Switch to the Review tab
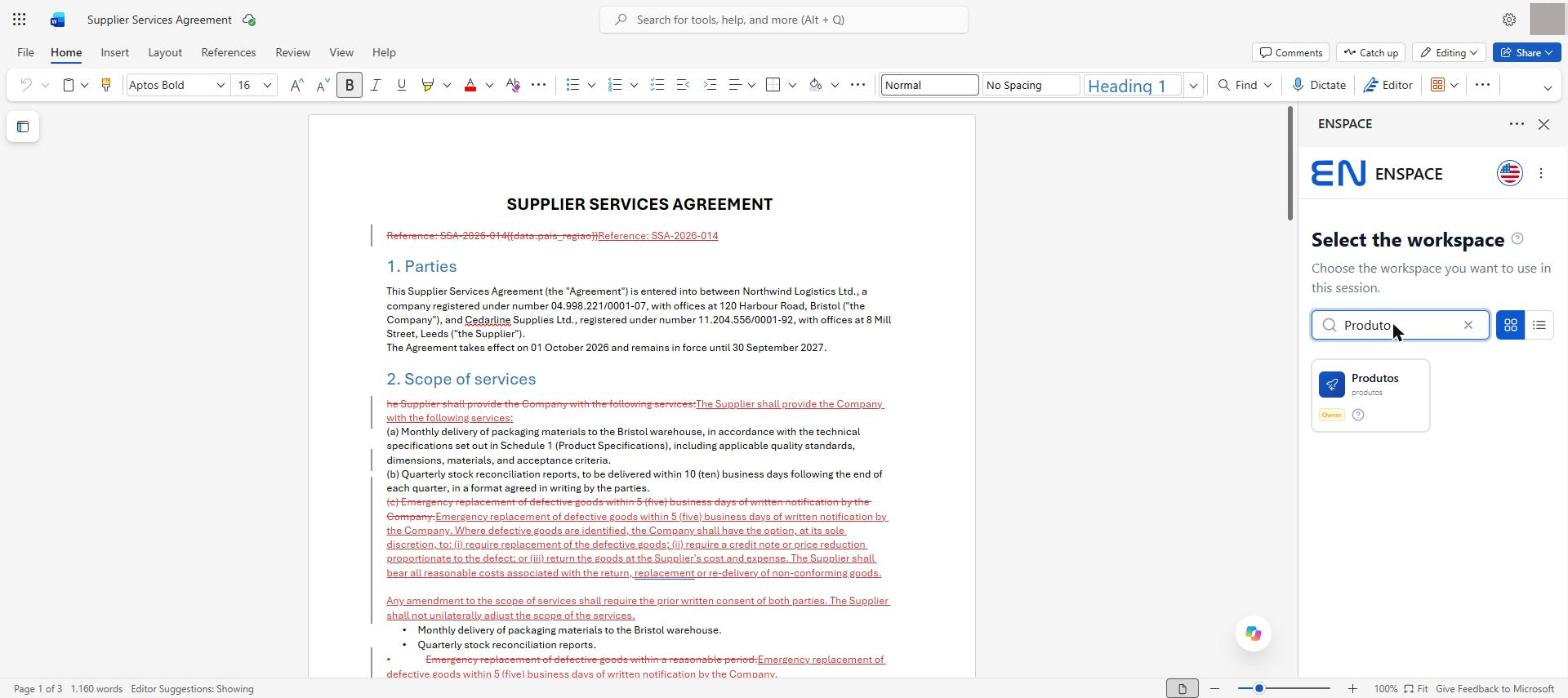 292,52
